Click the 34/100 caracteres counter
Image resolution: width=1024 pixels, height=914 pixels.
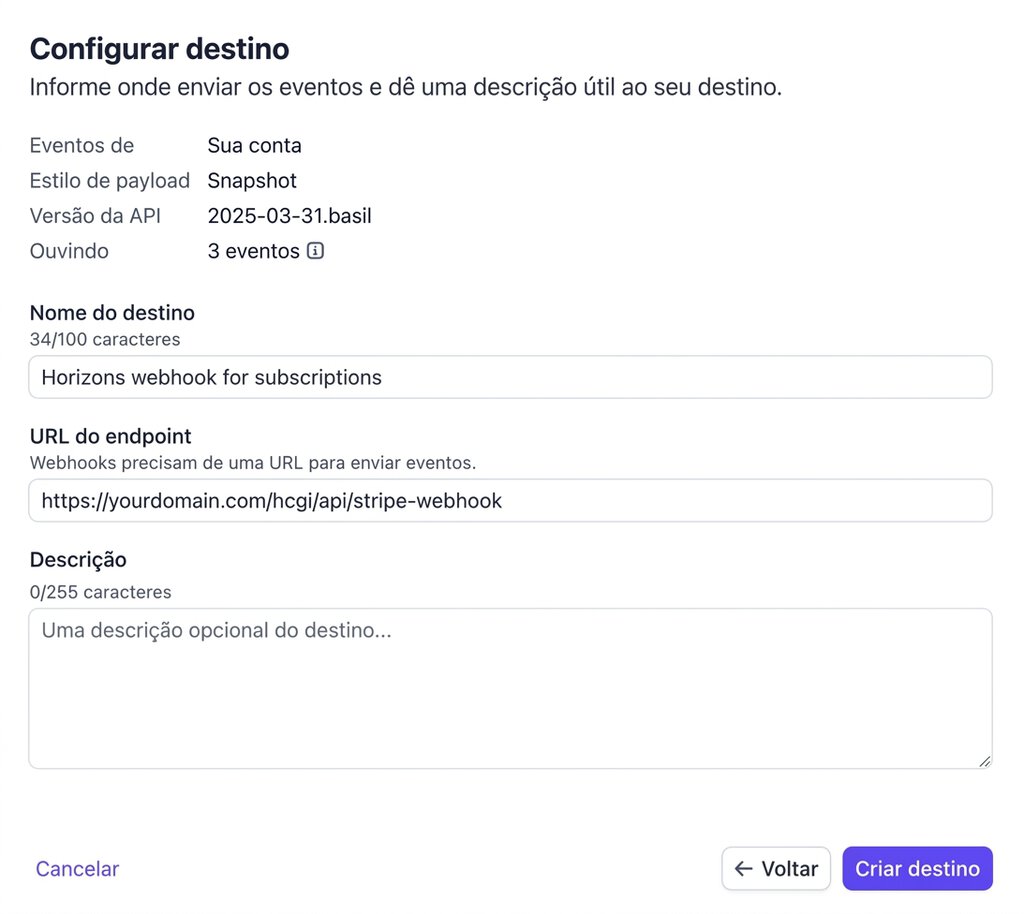104,339
